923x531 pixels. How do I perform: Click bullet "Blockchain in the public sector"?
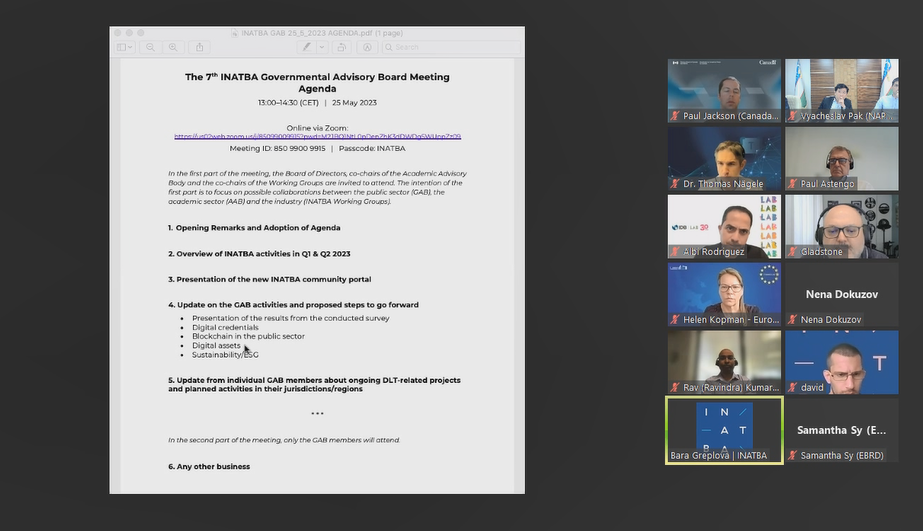tap(248, 336)
